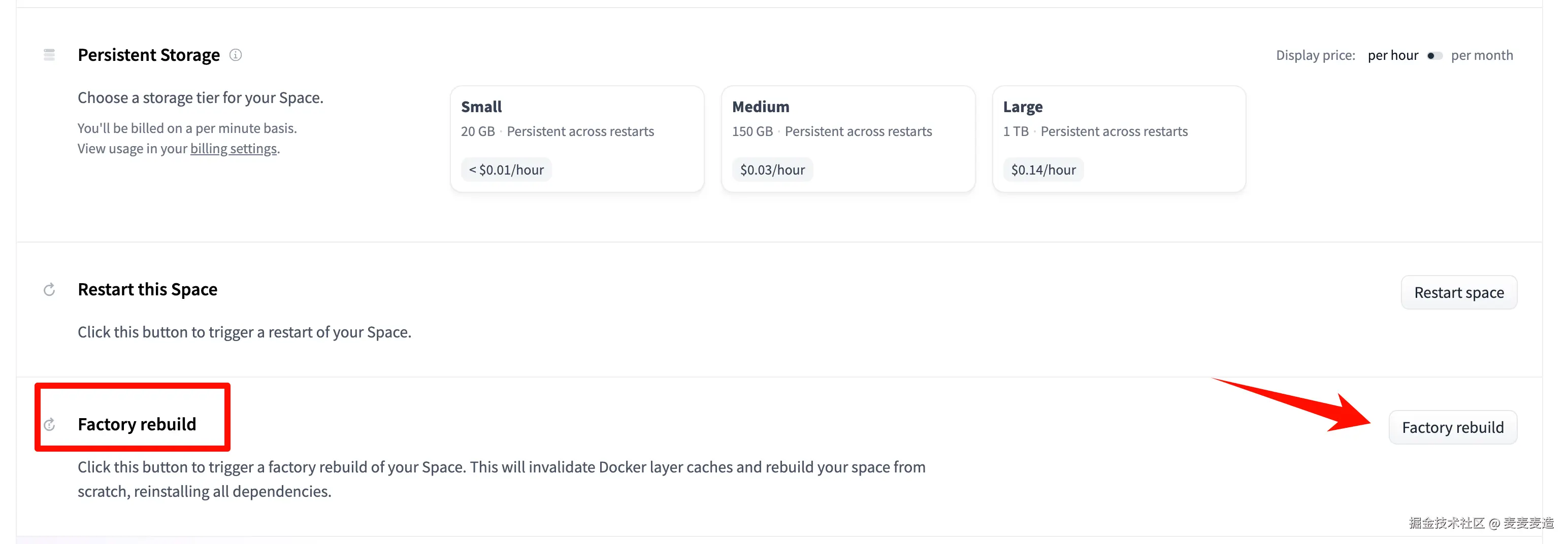Click the "$0.03/hour" price badge
The height and width of the screenshot is (544, 1568).
(x=772, y=170)
